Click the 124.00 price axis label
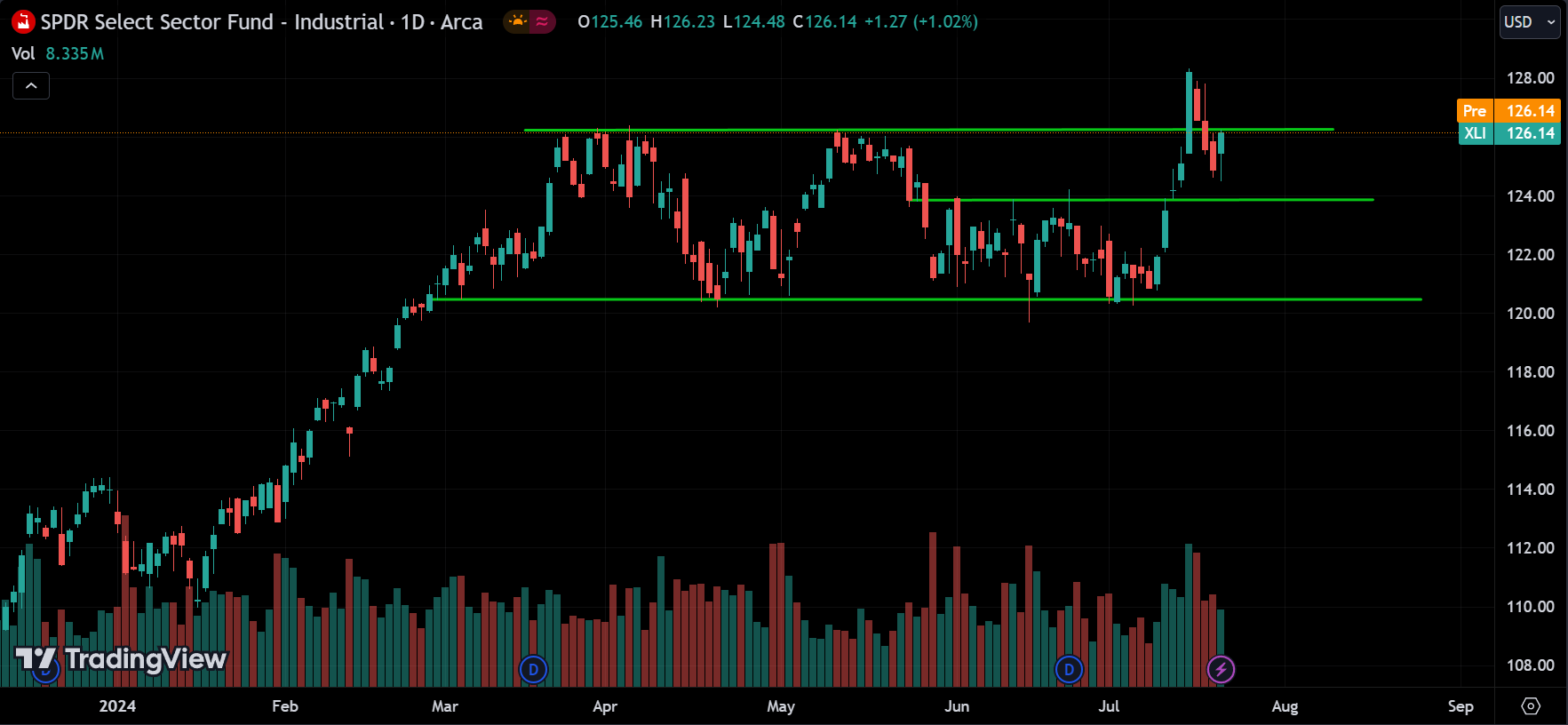The image size is (1568, 725). point(1530,196)
